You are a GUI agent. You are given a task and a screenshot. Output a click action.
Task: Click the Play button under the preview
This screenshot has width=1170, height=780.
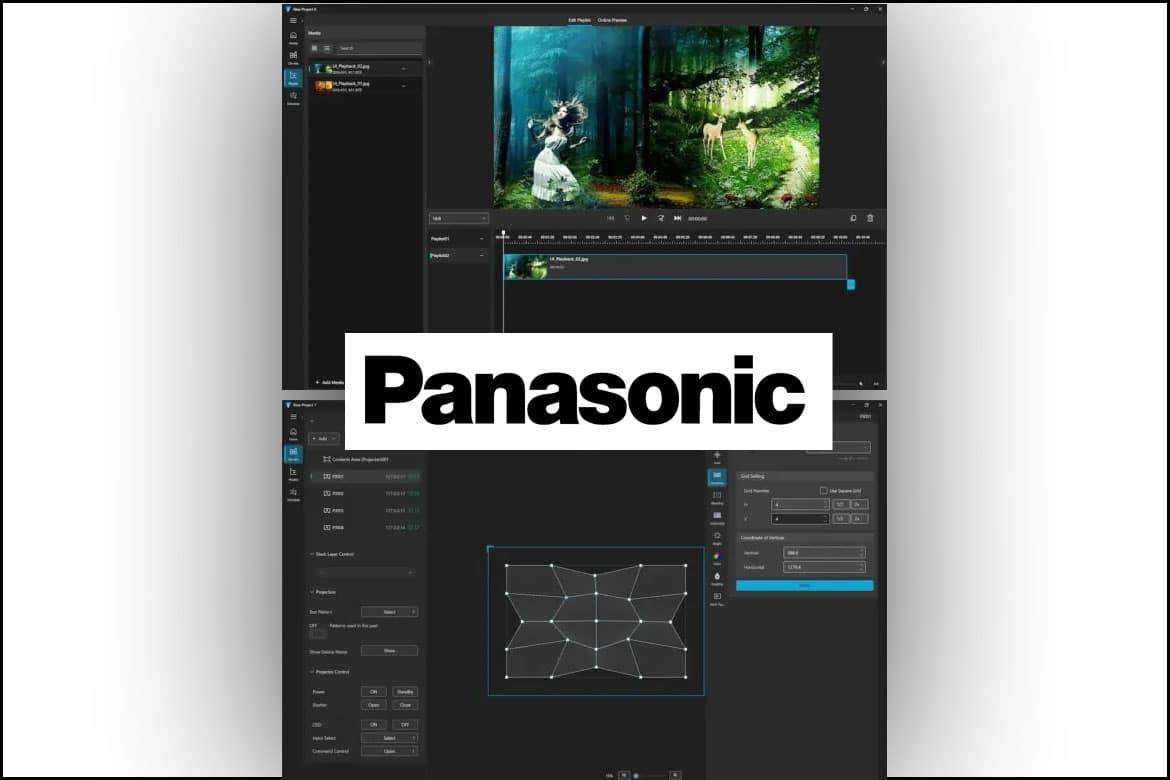pos(644,218)
